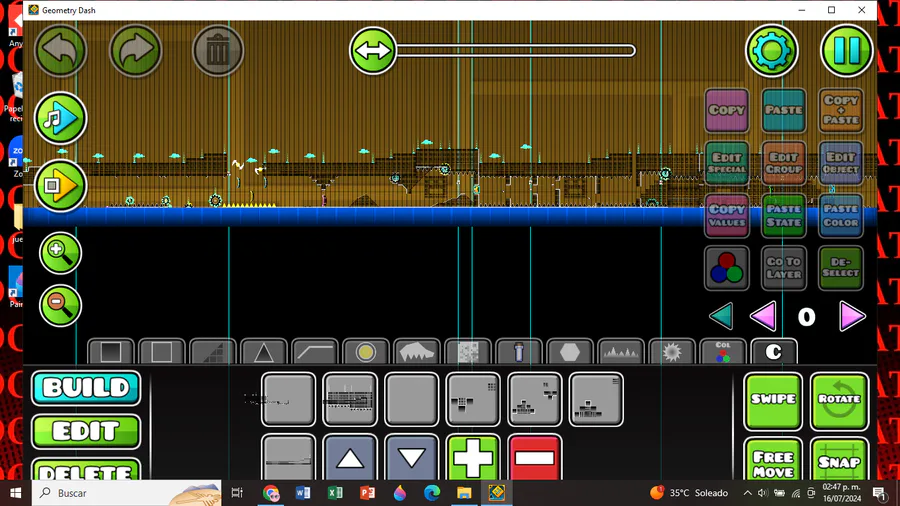Open Excel from the taskbar
Screen dimensions: 900x506
point(335,493)
